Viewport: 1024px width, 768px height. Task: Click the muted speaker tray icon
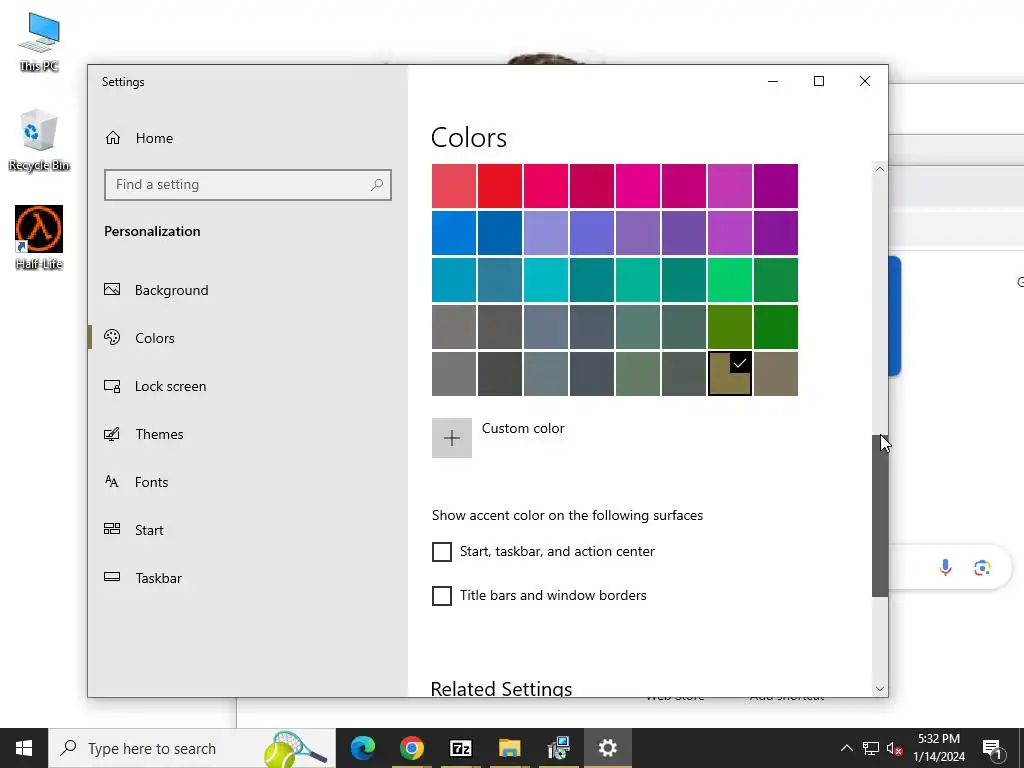click(895, 748)
